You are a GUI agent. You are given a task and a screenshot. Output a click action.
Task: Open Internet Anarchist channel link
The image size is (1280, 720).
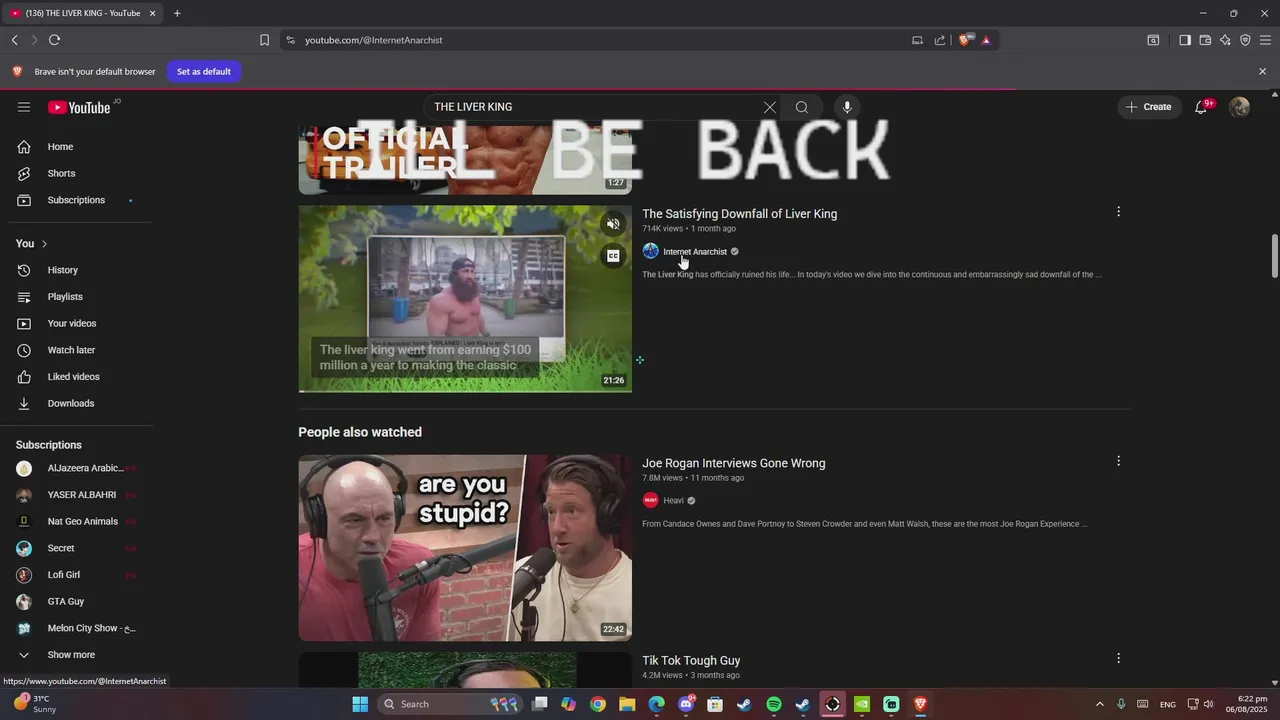coord(695,252)
